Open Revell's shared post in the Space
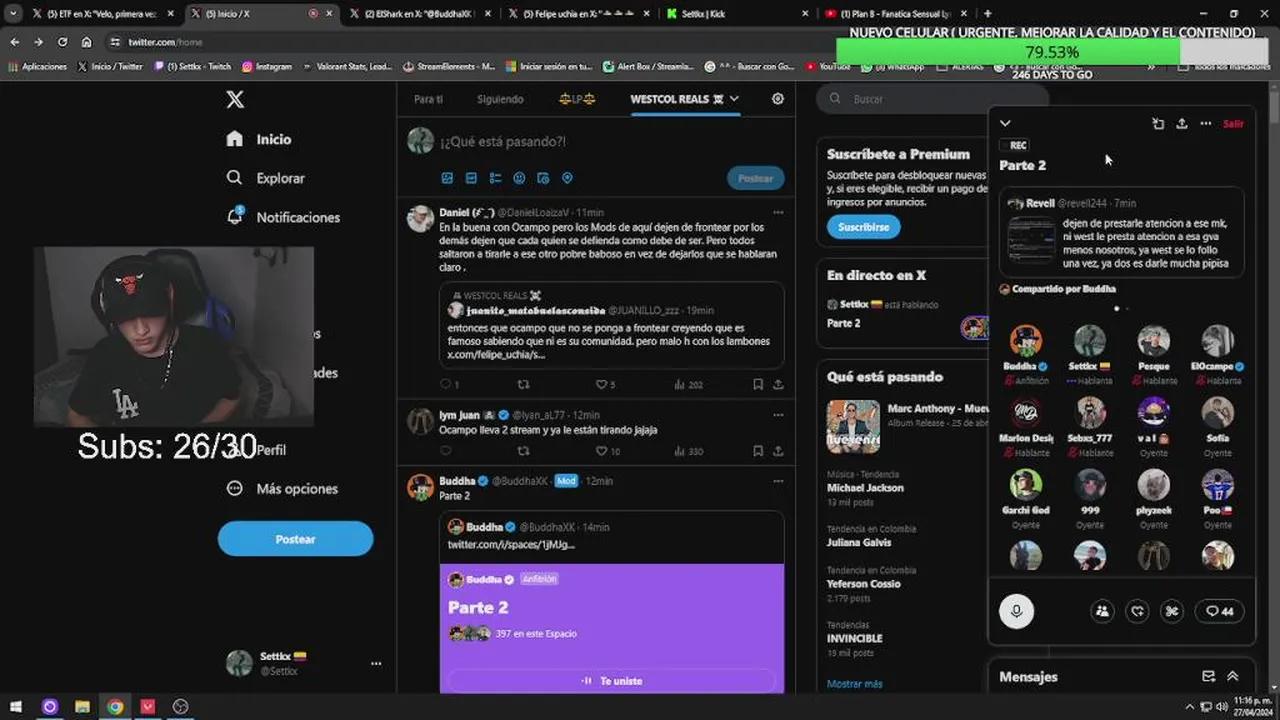 tap(1122, 231)
